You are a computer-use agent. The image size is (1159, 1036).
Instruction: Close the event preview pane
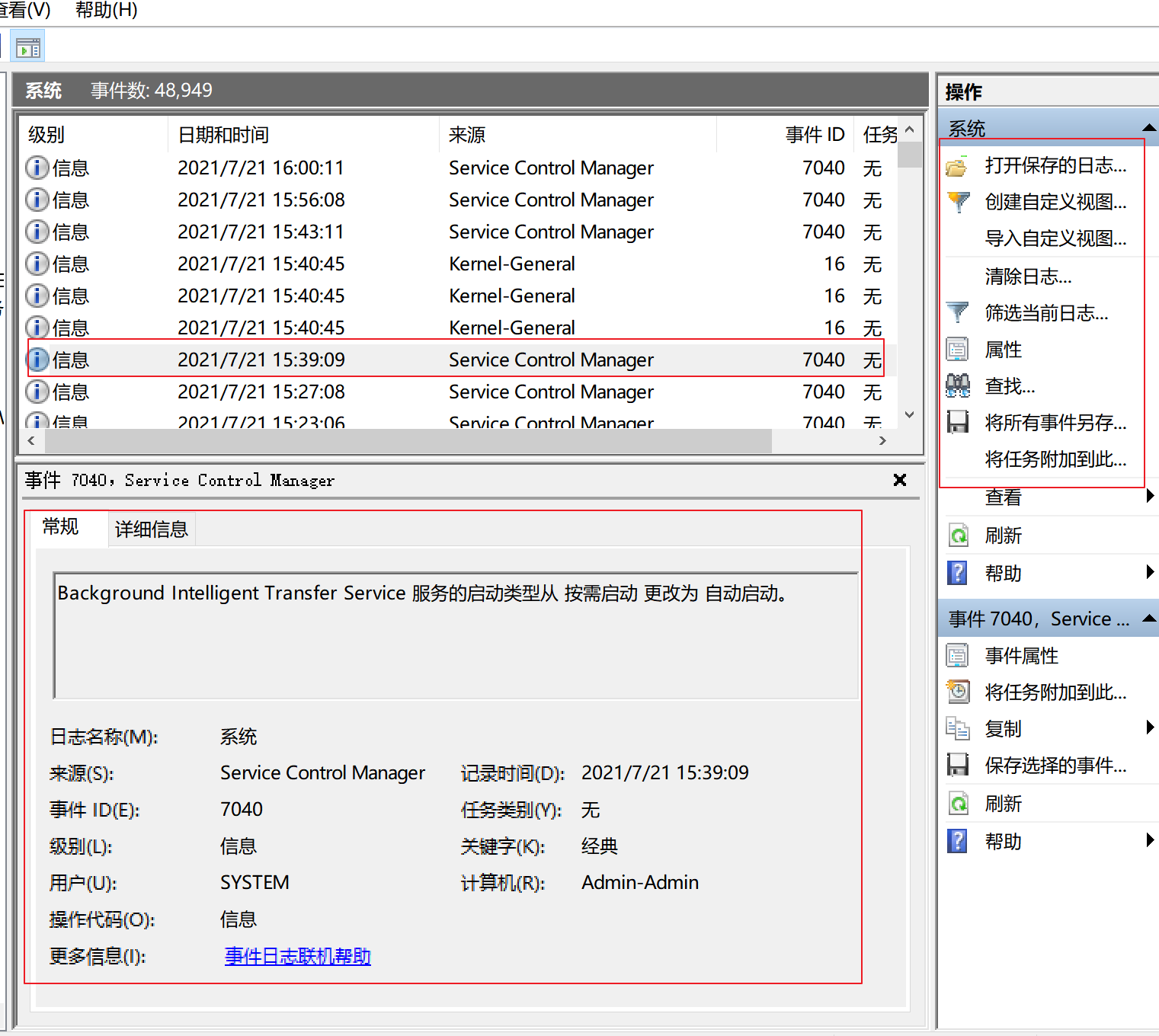pos(899,480)
